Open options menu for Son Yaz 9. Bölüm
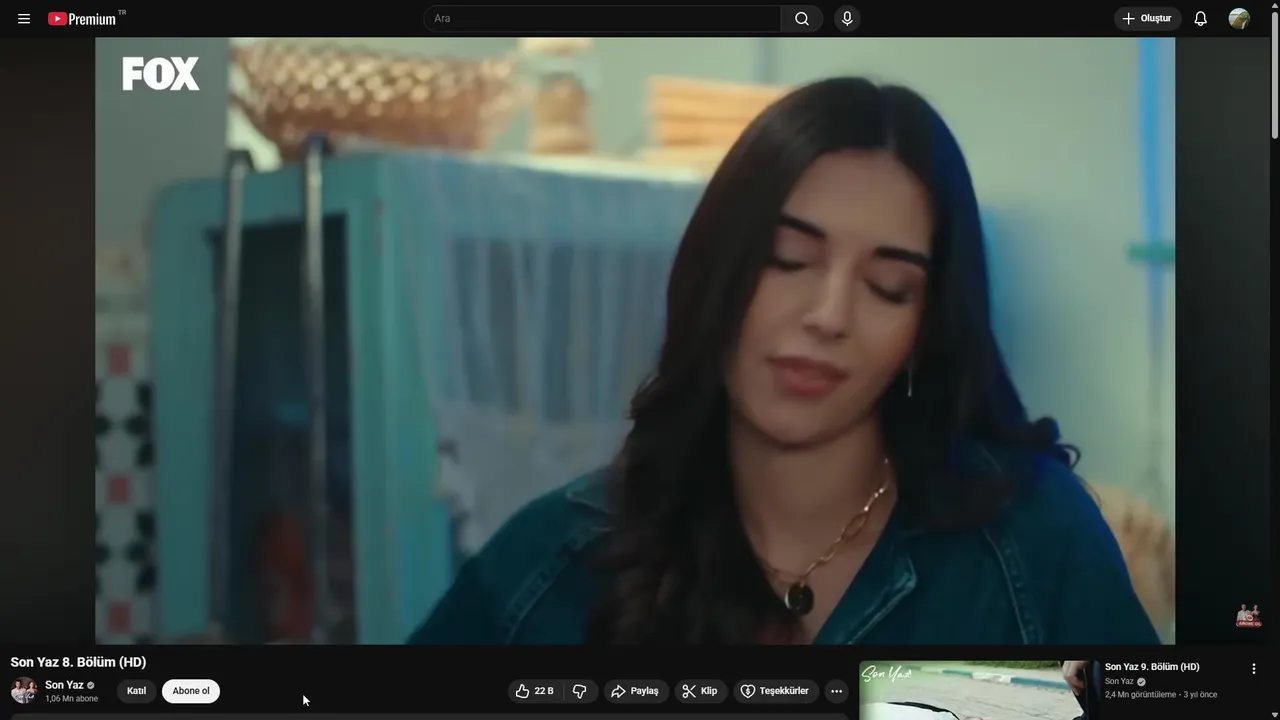The width and height of the screenshot is (1280, 720). coord(1253,669)
